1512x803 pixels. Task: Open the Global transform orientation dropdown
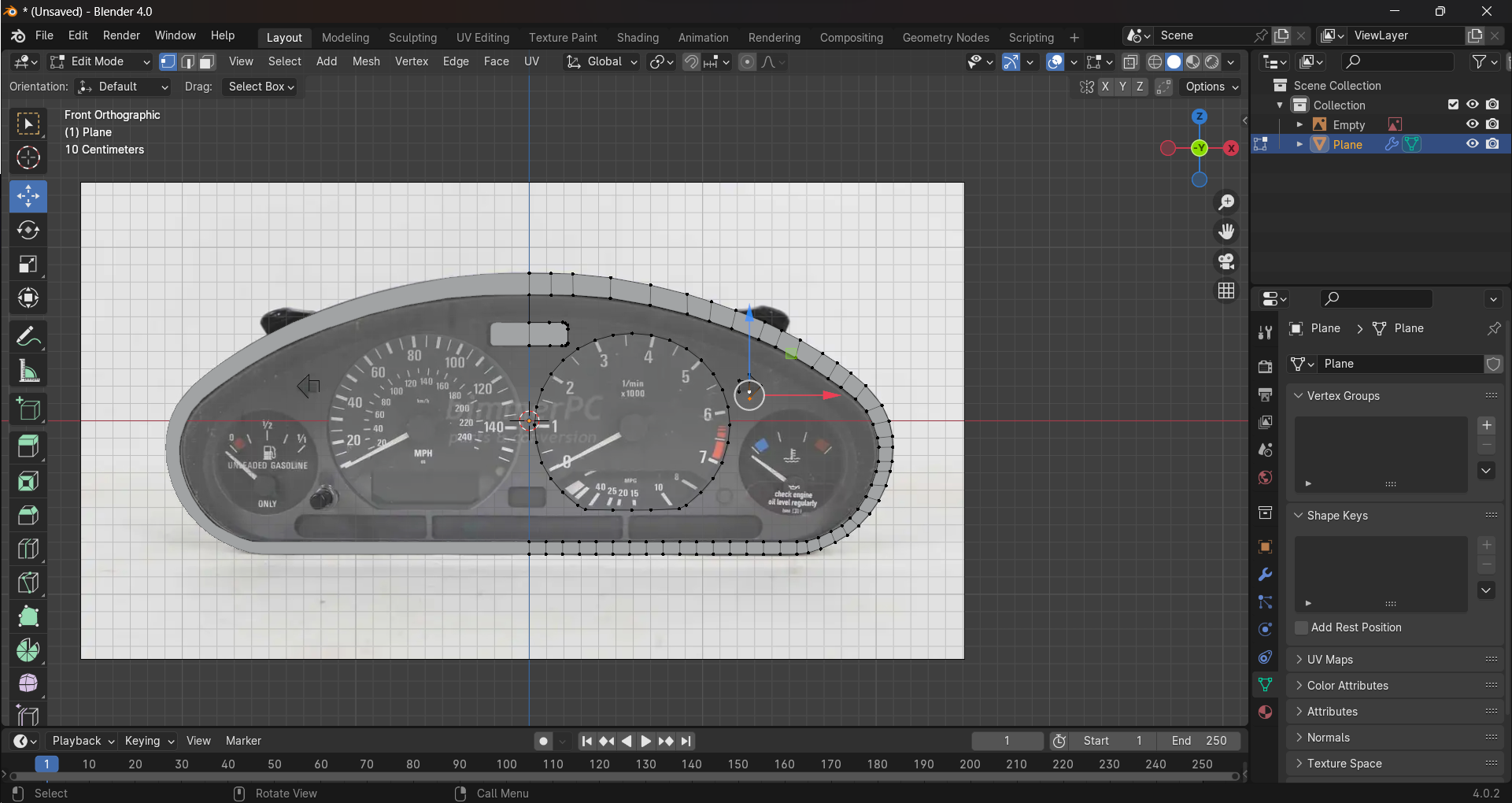pos(603,61)
